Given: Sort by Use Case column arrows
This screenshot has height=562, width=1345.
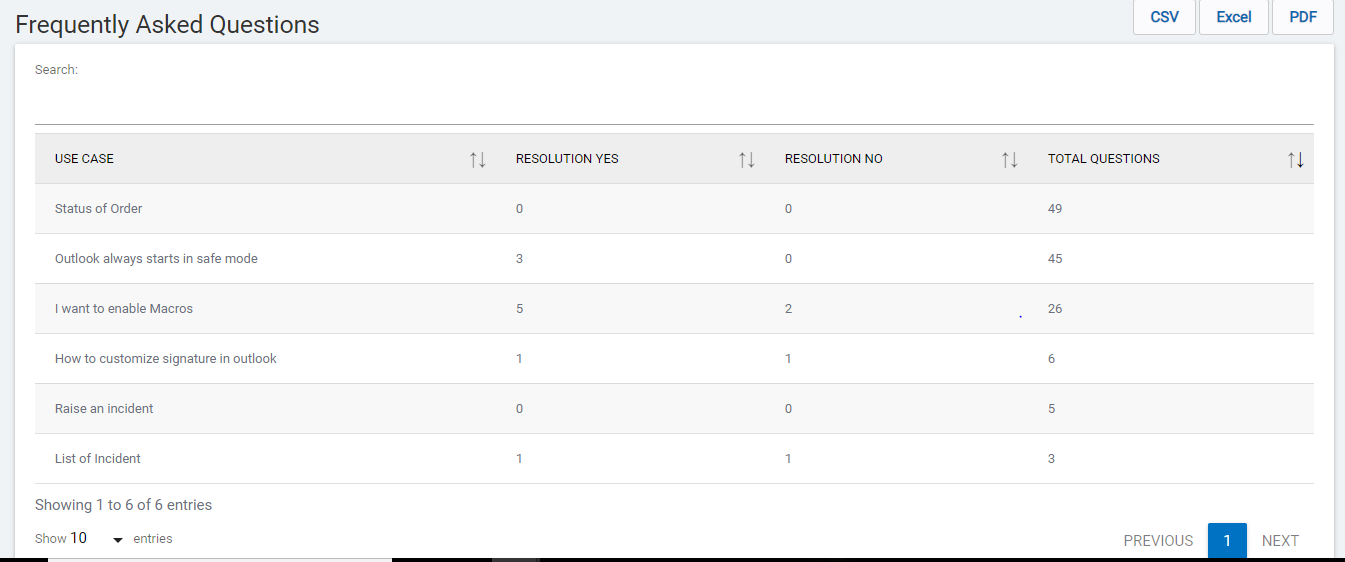Looking at the screenshot, I should click(478, 159).
